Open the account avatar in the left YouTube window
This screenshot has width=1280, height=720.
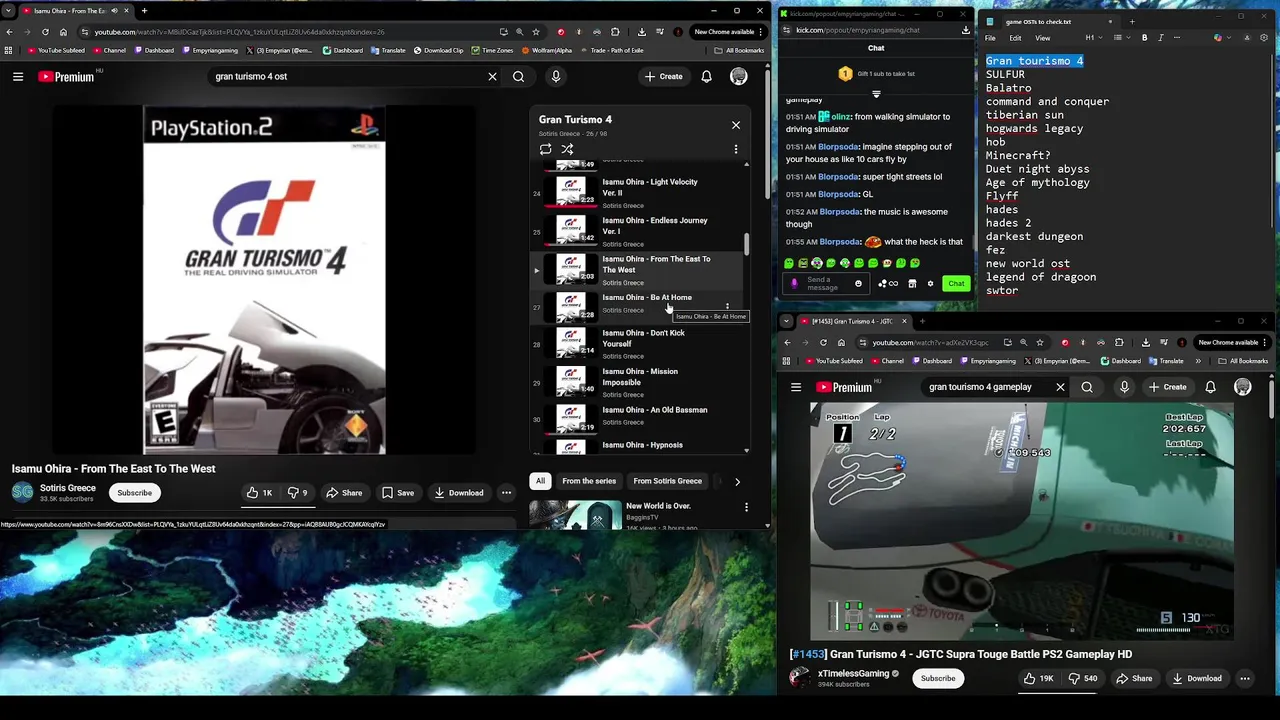pos(739,77)
